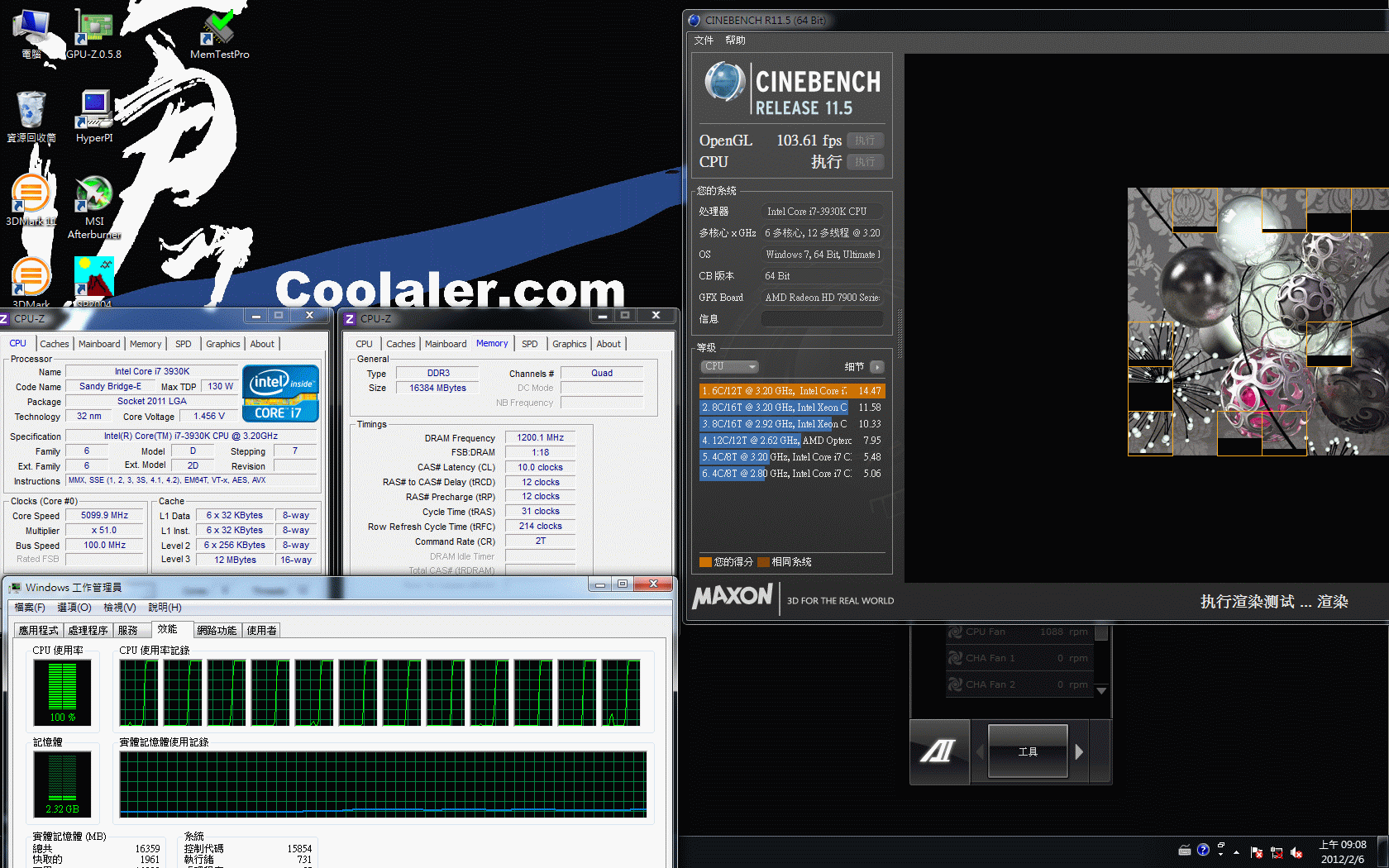Click the info input field in Cinebench
This screenshot has height=868, width=1389.
click(x=822, y=318)
